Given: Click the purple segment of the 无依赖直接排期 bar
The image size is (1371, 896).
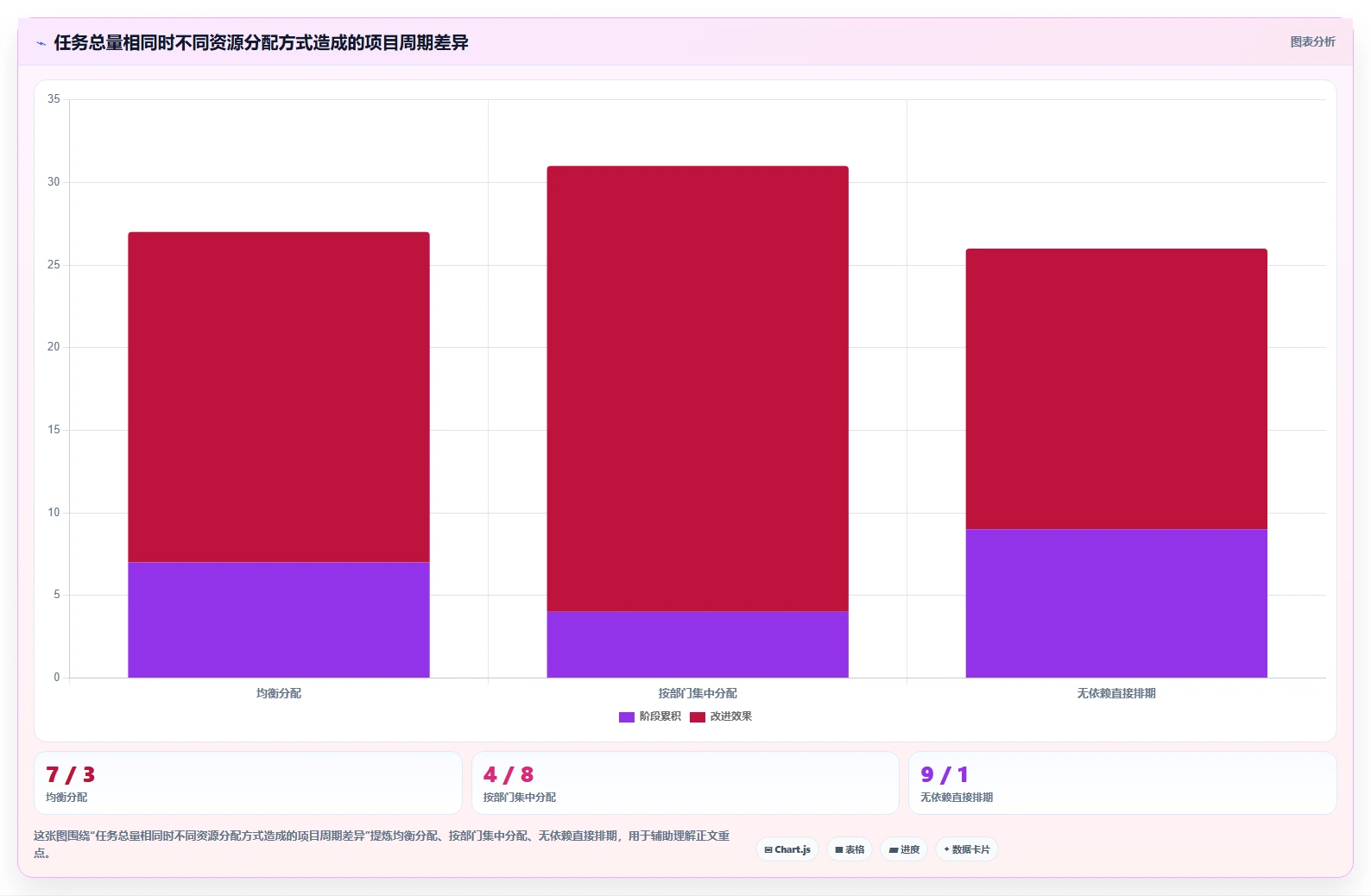Looking at the screenshot, I should [1116, 603].
